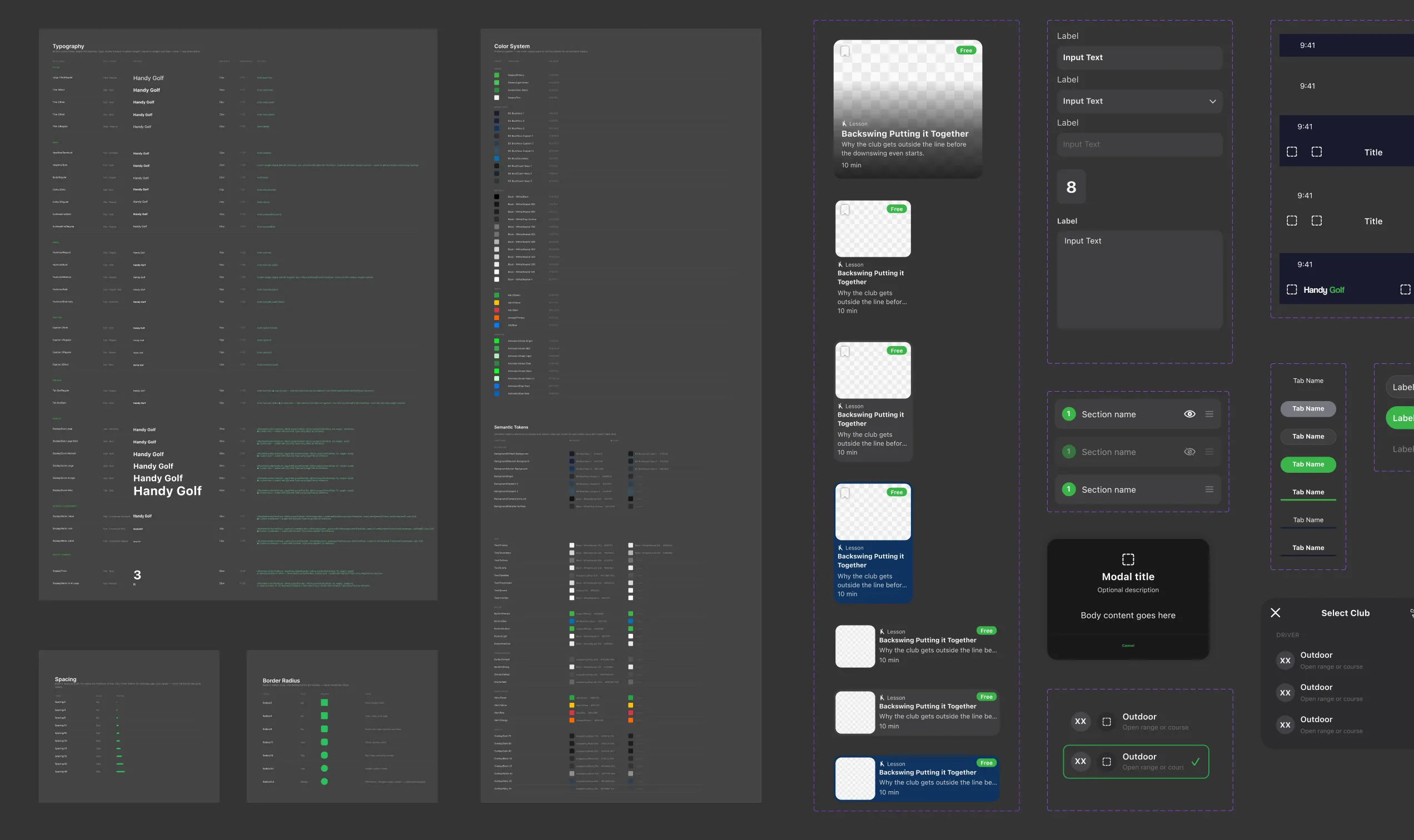Select the green-outlined Outdoor club option
Viewport: 1414px width, 840px height.
point(1136,761)
